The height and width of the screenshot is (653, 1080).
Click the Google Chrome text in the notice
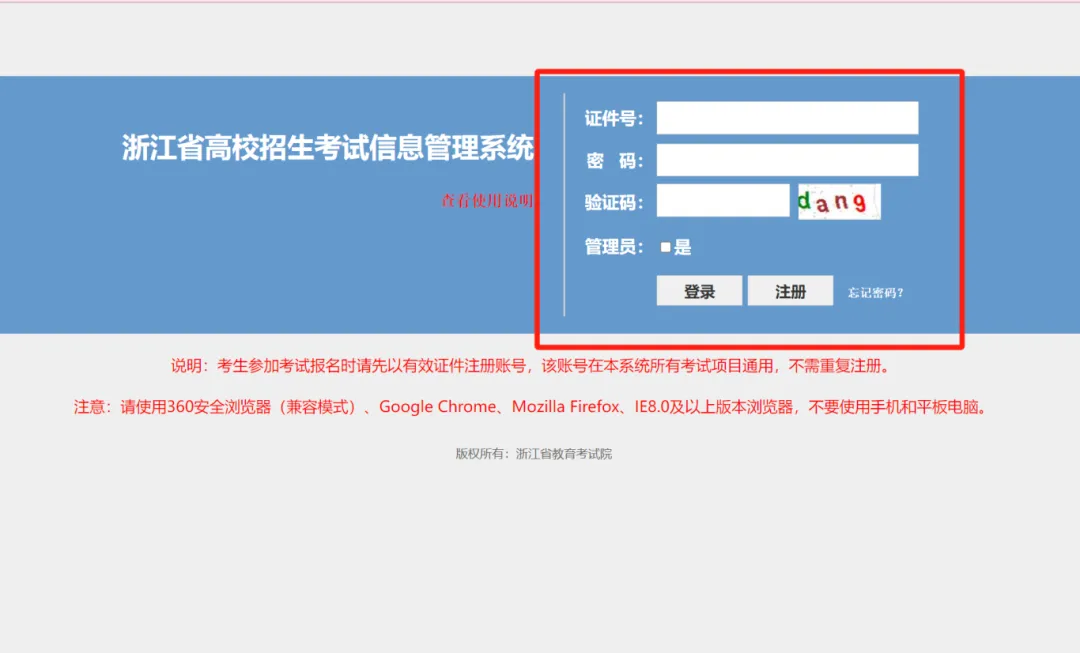coord(437,407)
